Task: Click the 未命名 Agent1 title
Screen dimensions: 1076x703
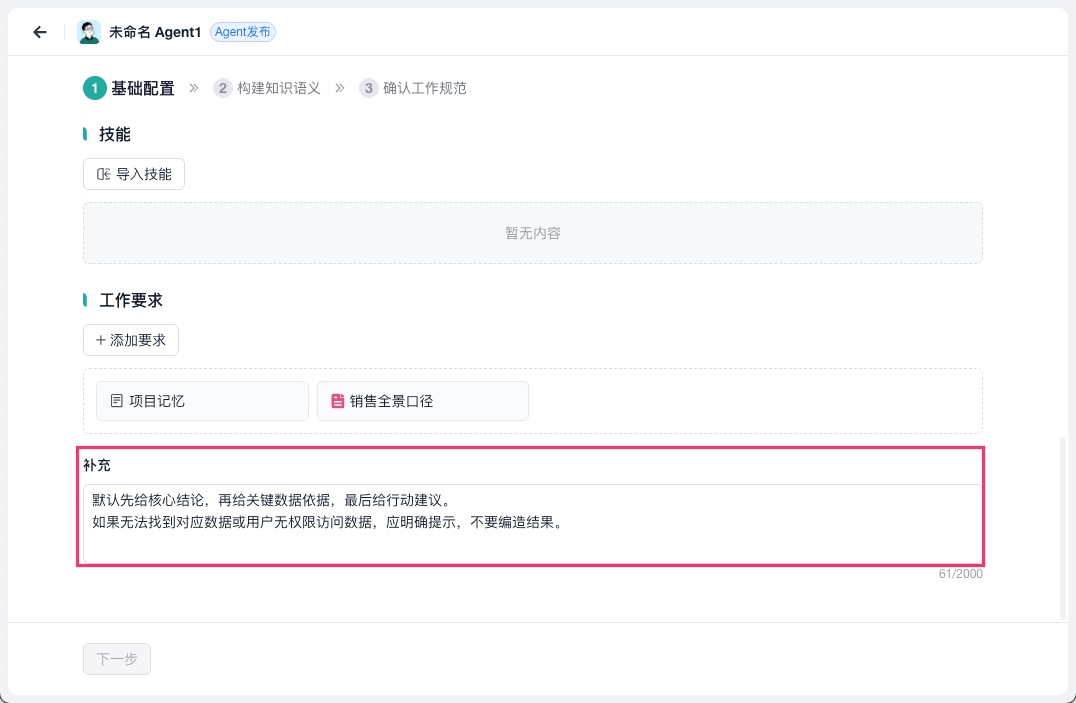Action: point(155,32)
